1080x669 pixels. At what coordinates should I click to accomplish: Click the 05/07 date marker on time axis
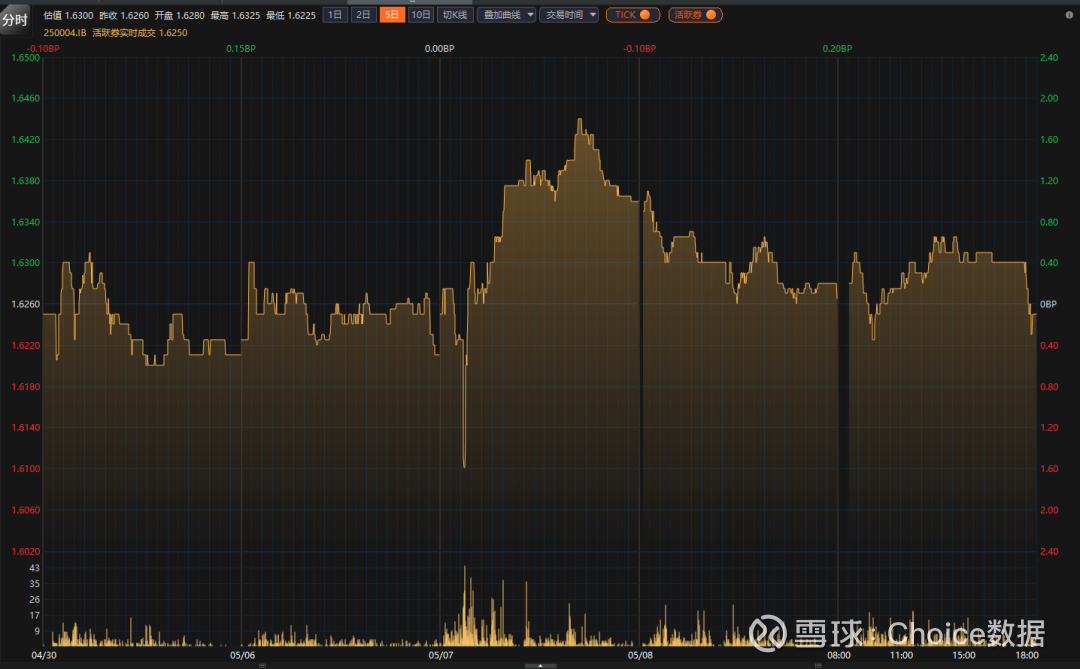441,656
